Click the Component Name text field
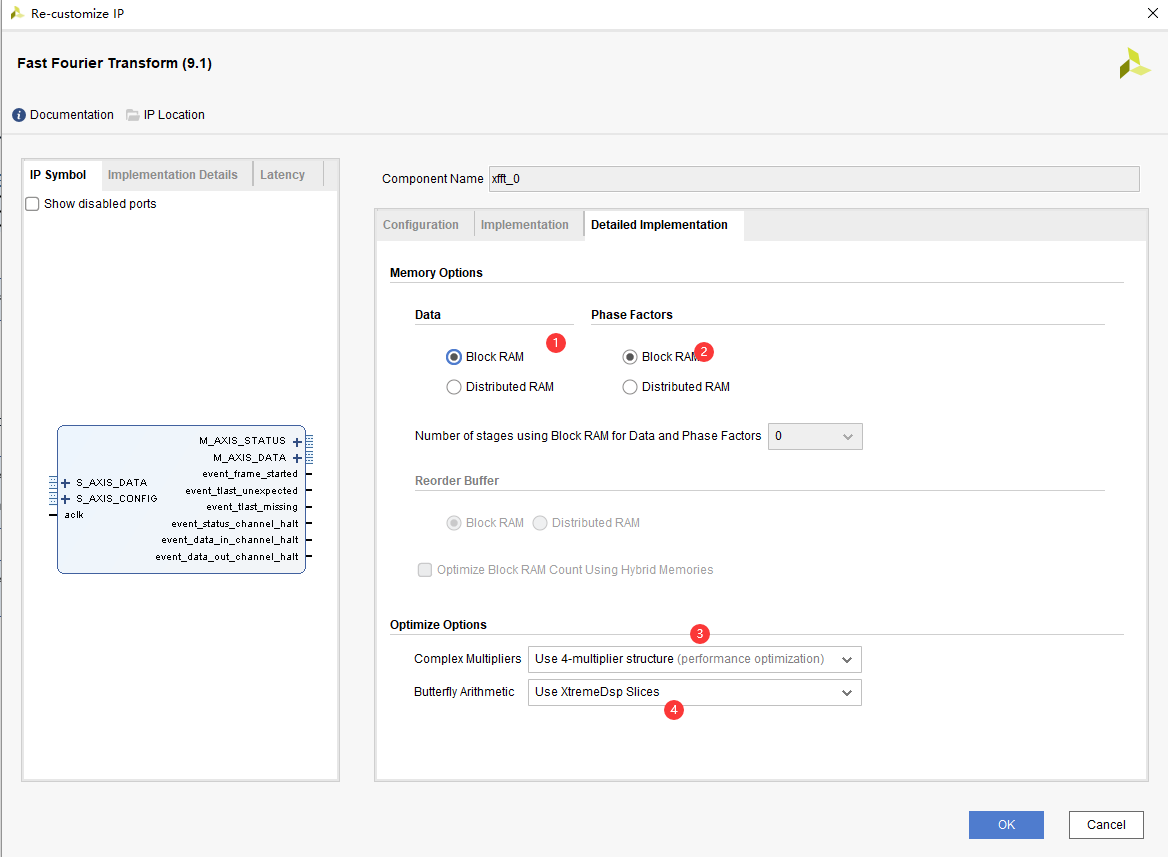 (814, 179)
